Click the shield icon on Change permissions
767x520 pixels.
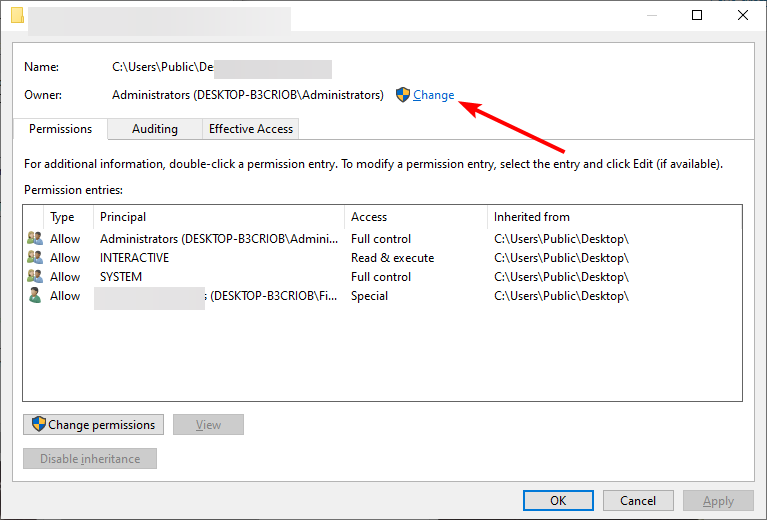coord(38,425)
